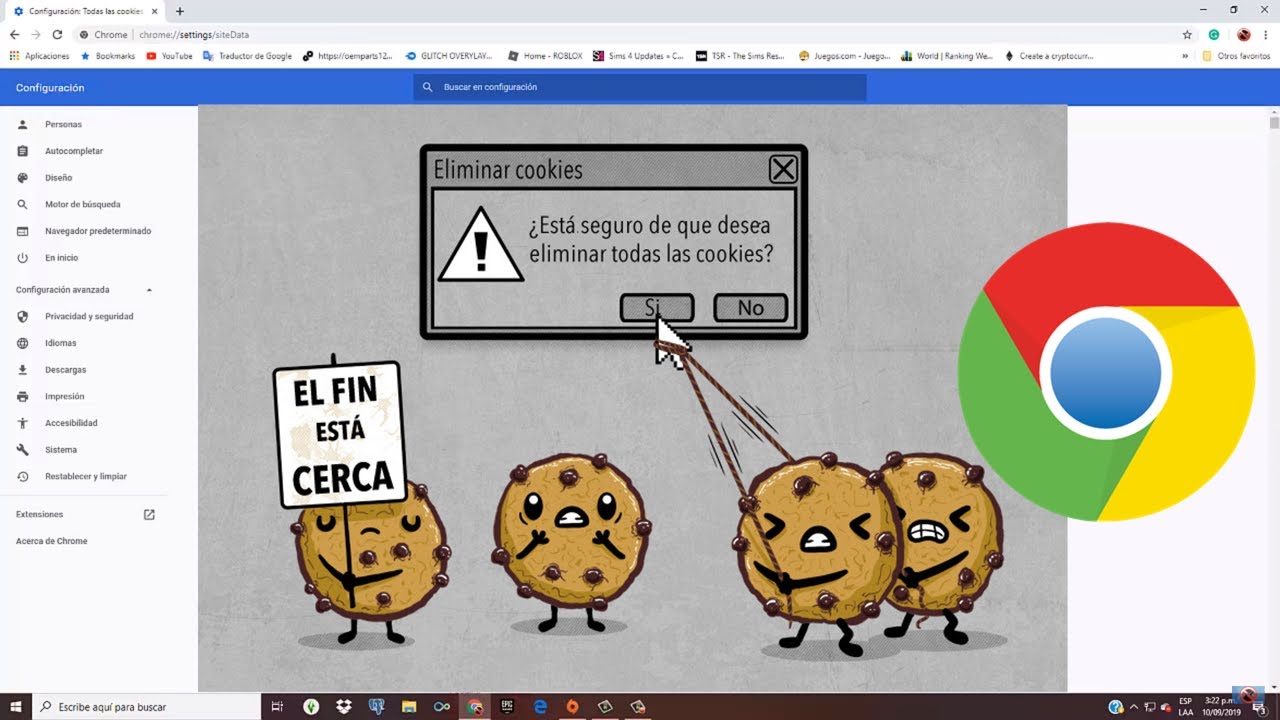This screenshot has height=720, width=1280.
Task: Open Sistema wrench settings
Action: (x=60, y=450)
